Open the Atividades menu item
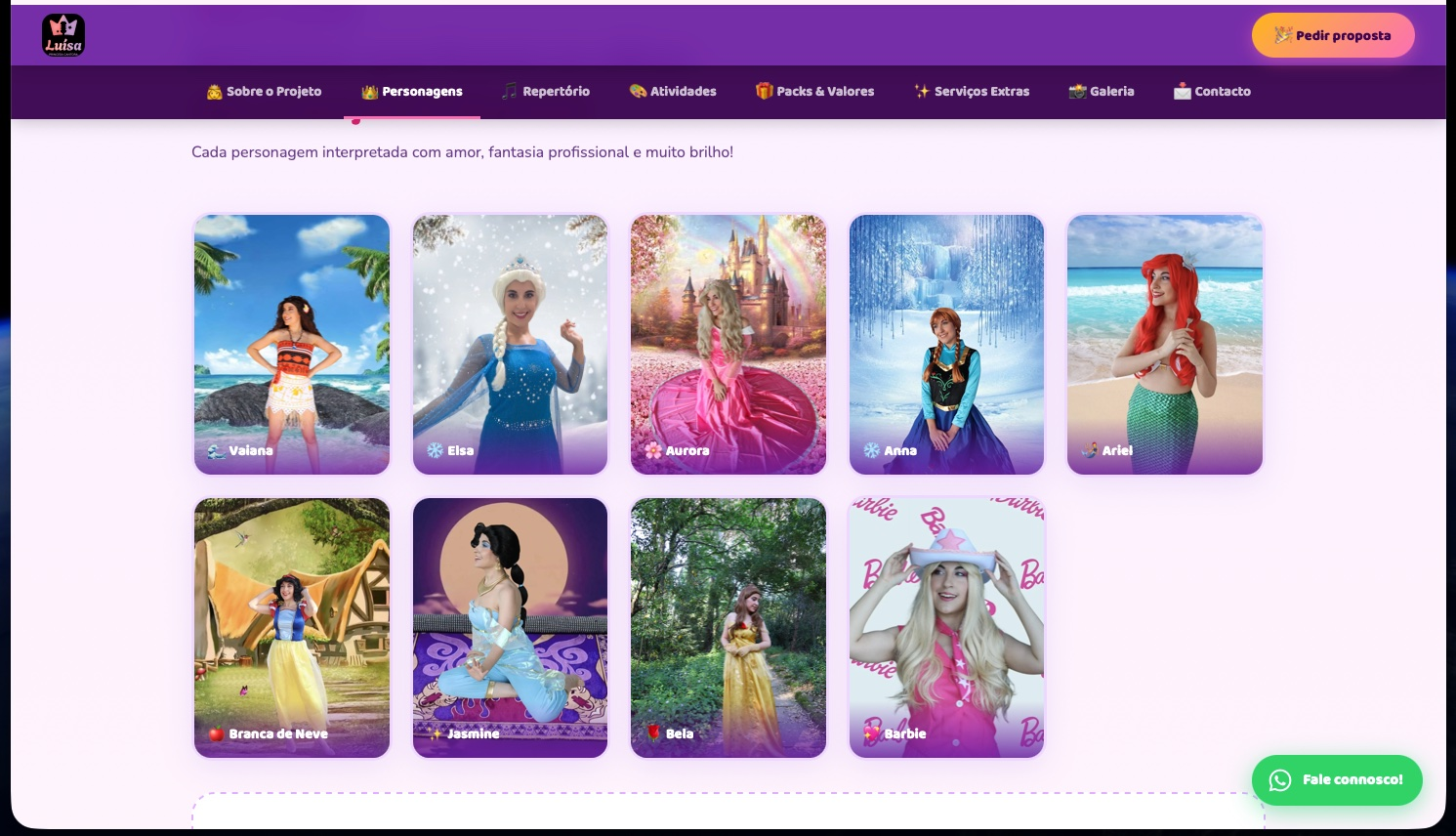This screenshot has width=1456, height=836. [673, 92]
